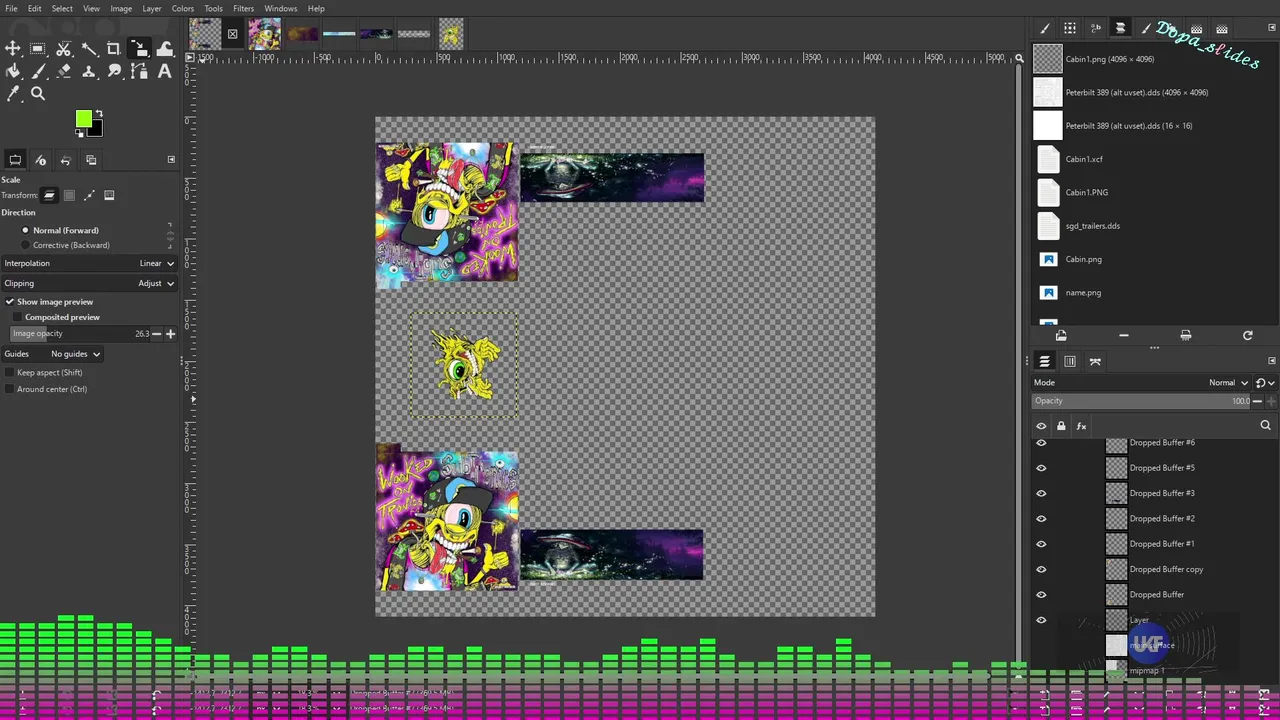Open the Device Status tab icon

click(41, 160)
